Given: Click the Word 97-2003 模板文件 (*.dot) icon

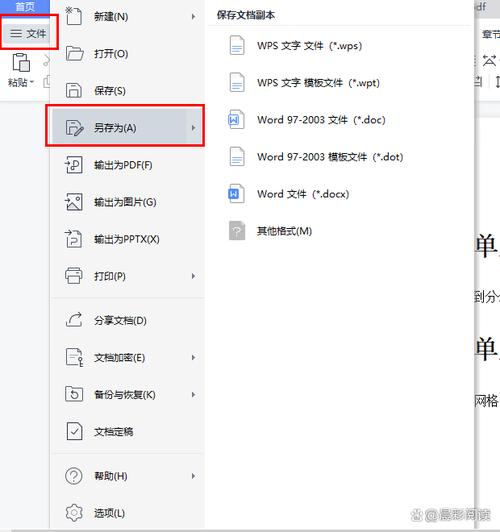Looking at the screenshot, I should coord(237,156).
